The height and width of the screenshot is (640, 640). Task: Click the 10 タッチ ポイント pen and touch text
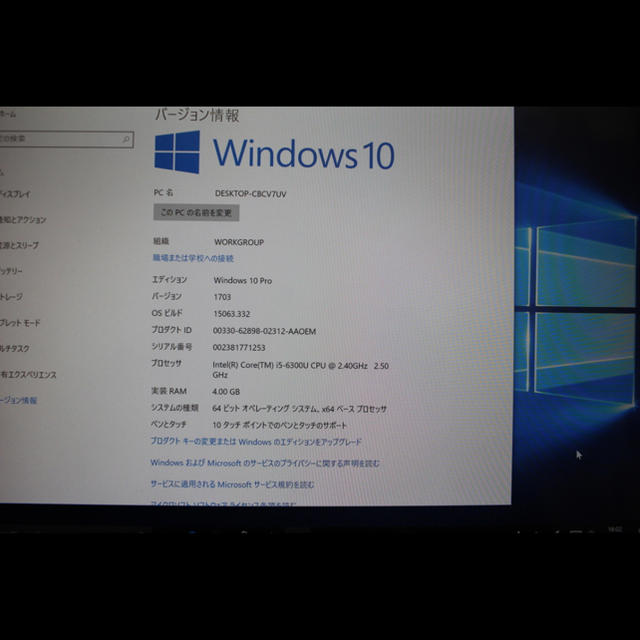click(279, 425)
